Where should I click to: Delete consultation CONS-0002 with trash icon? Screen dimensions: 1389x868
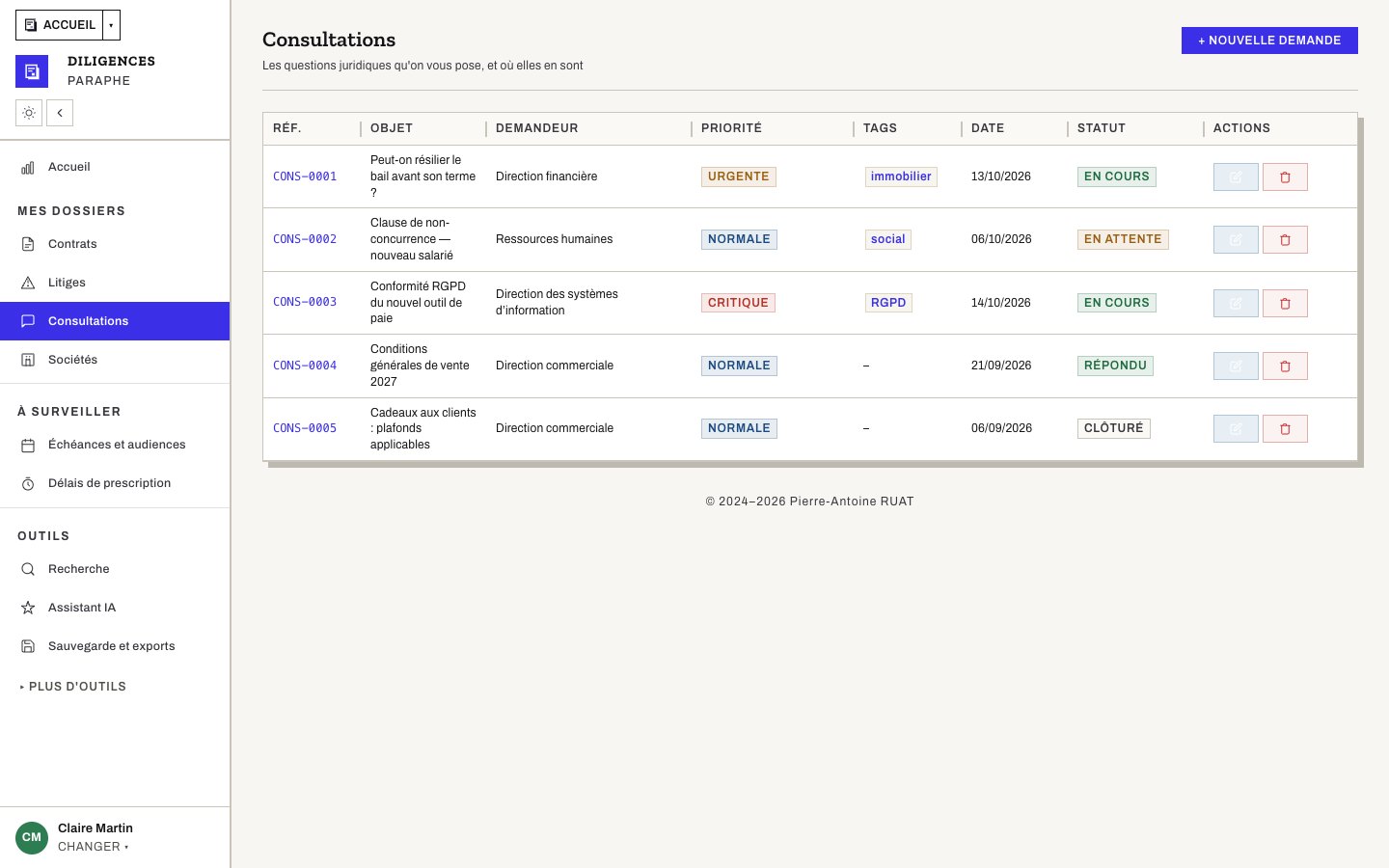[1285, 239]
